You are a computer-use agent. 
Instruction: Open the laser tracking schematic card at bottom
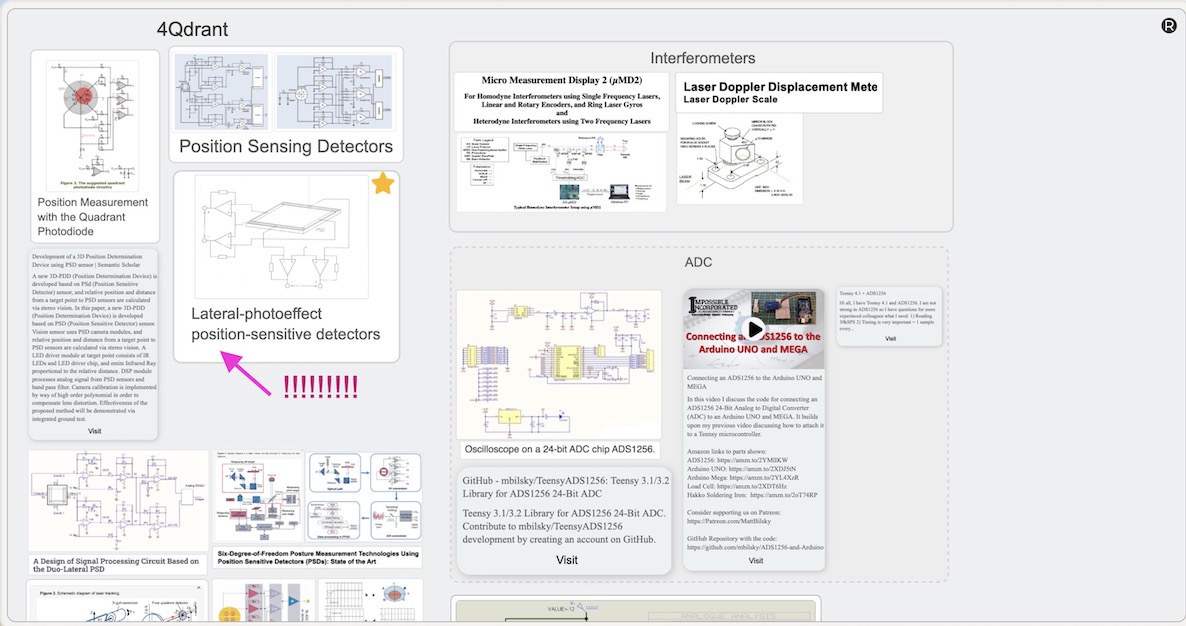(x=117, y=605)
